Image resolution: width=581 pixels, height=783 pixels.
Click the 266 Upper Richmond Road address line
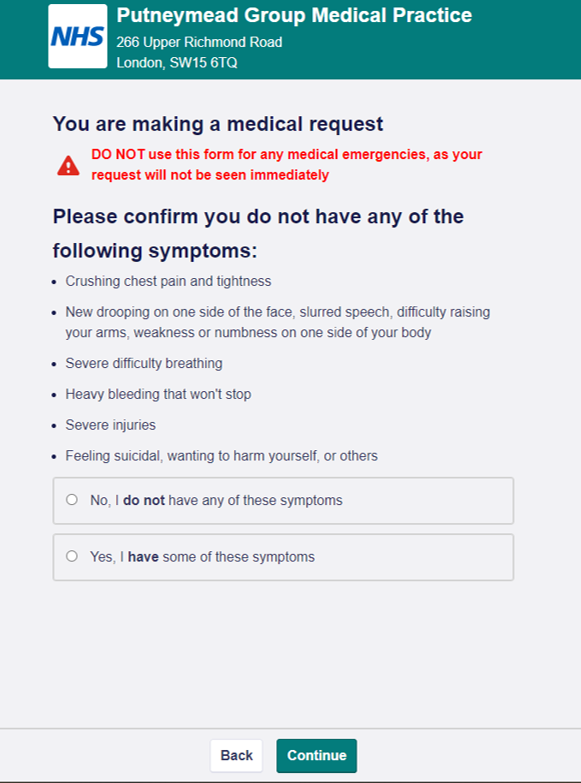[x=199, y=42]
